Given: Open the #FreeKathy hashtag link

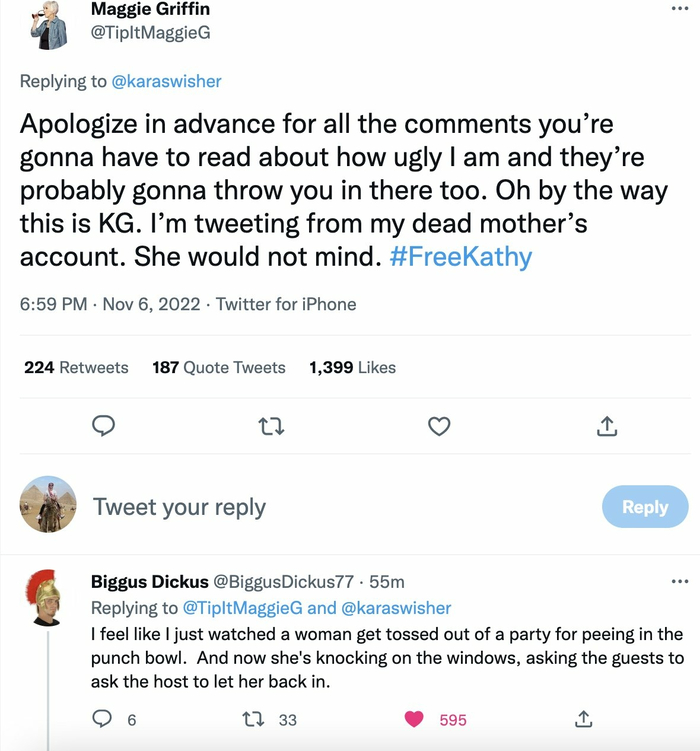Looking at the screenshot, I should (459, 257).
